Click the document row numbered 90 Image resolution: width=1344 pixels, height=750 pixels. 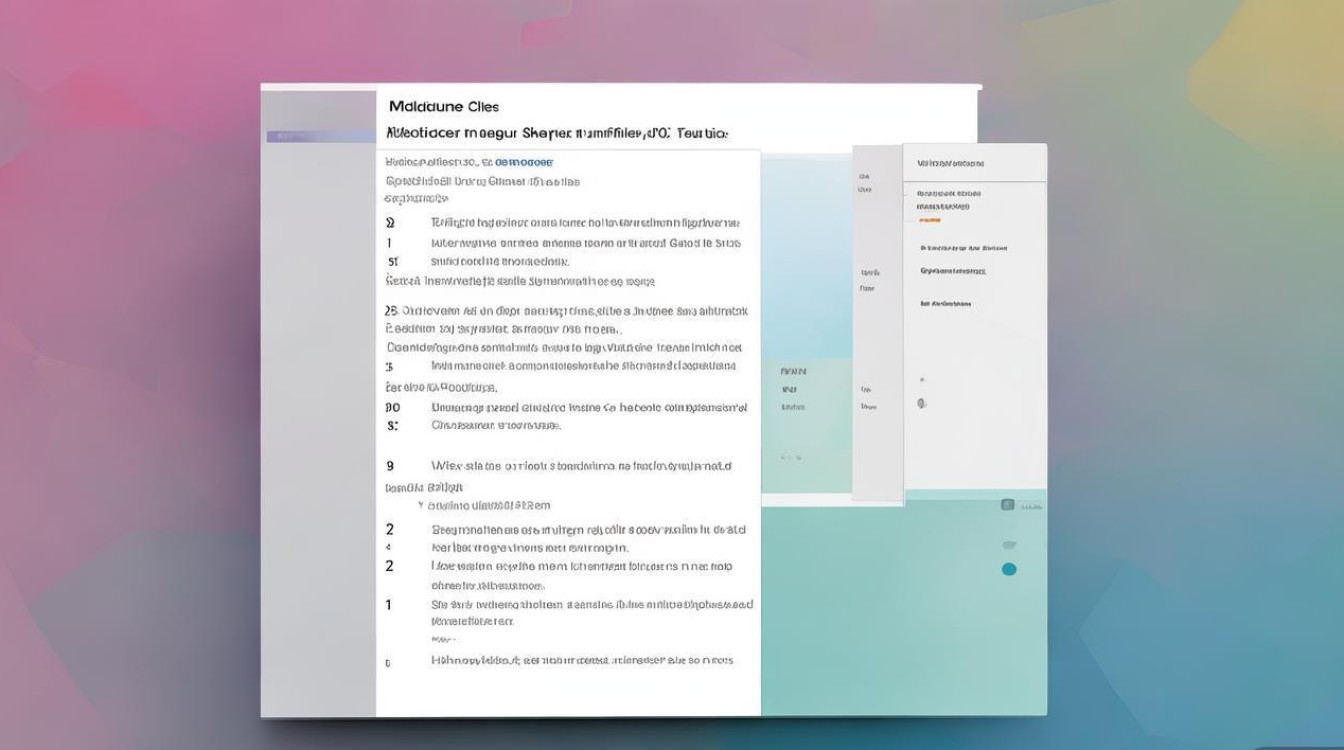click(x=588, y=408)
